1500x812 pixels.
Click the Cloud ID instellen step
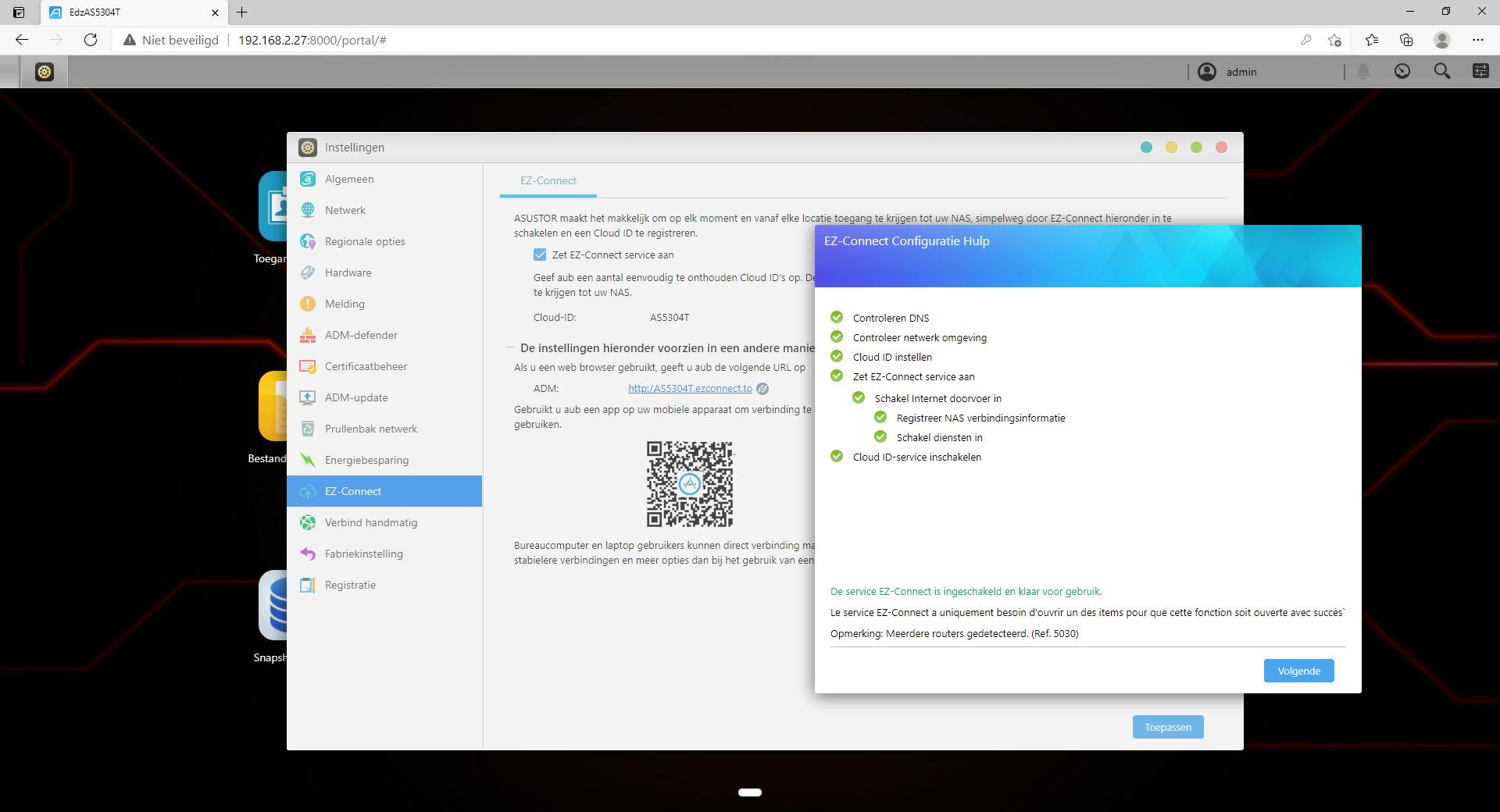pos(892,357)
